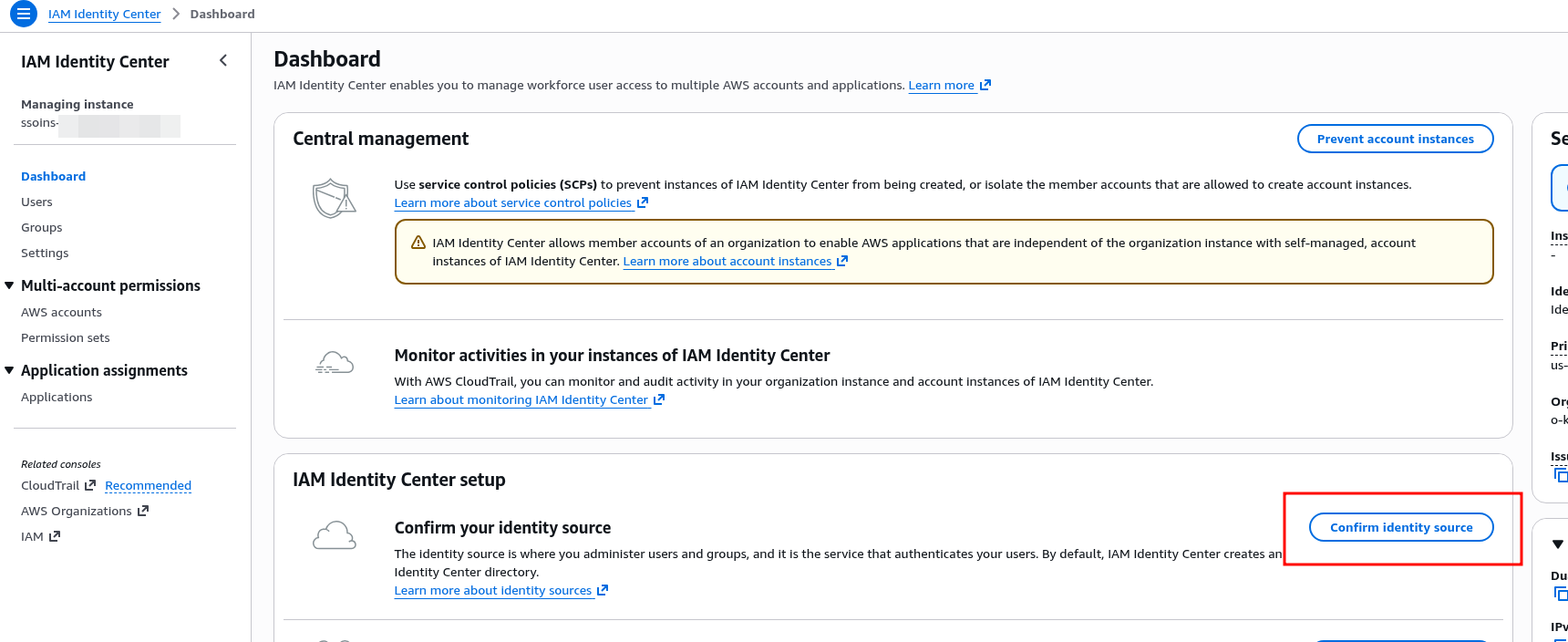This screenshot has height=642, width=1568.
Task: Open Learn more about service control policies
Action: point(512,202)
